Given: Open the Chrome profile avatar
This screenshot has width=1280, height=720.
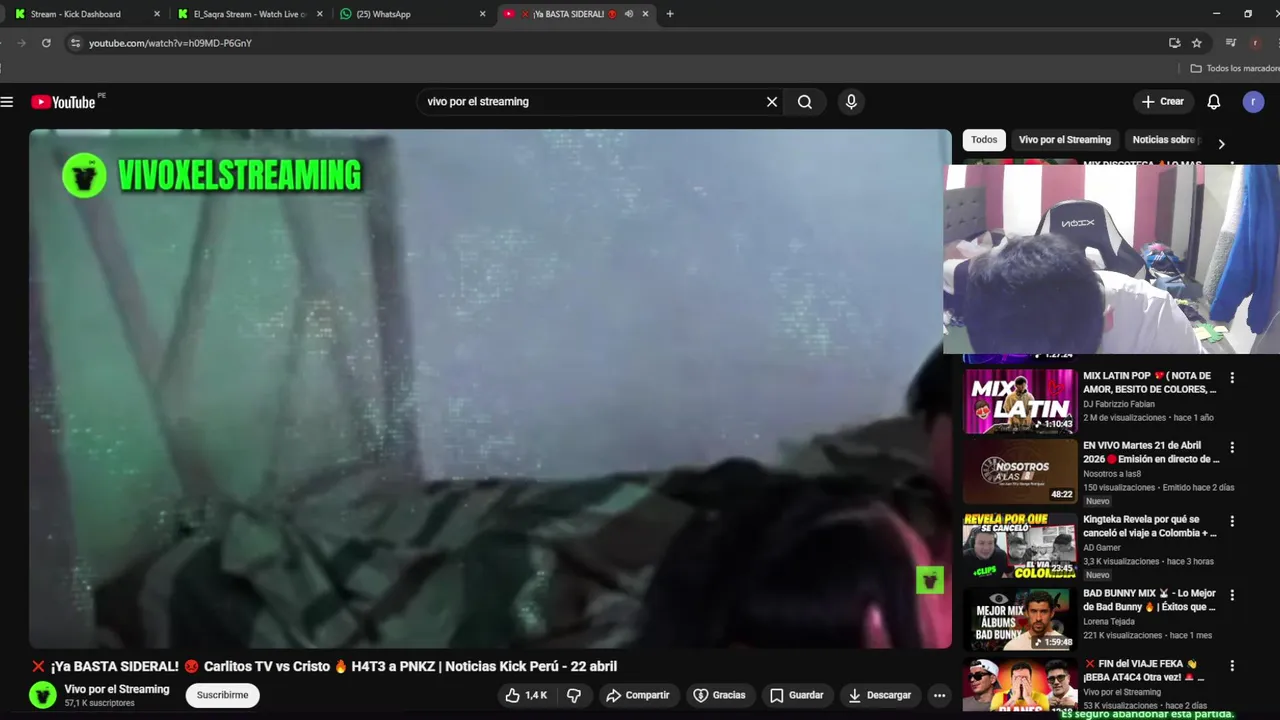Looking at the screenshot, I should pyautogui.click(x=1255, y=43).
